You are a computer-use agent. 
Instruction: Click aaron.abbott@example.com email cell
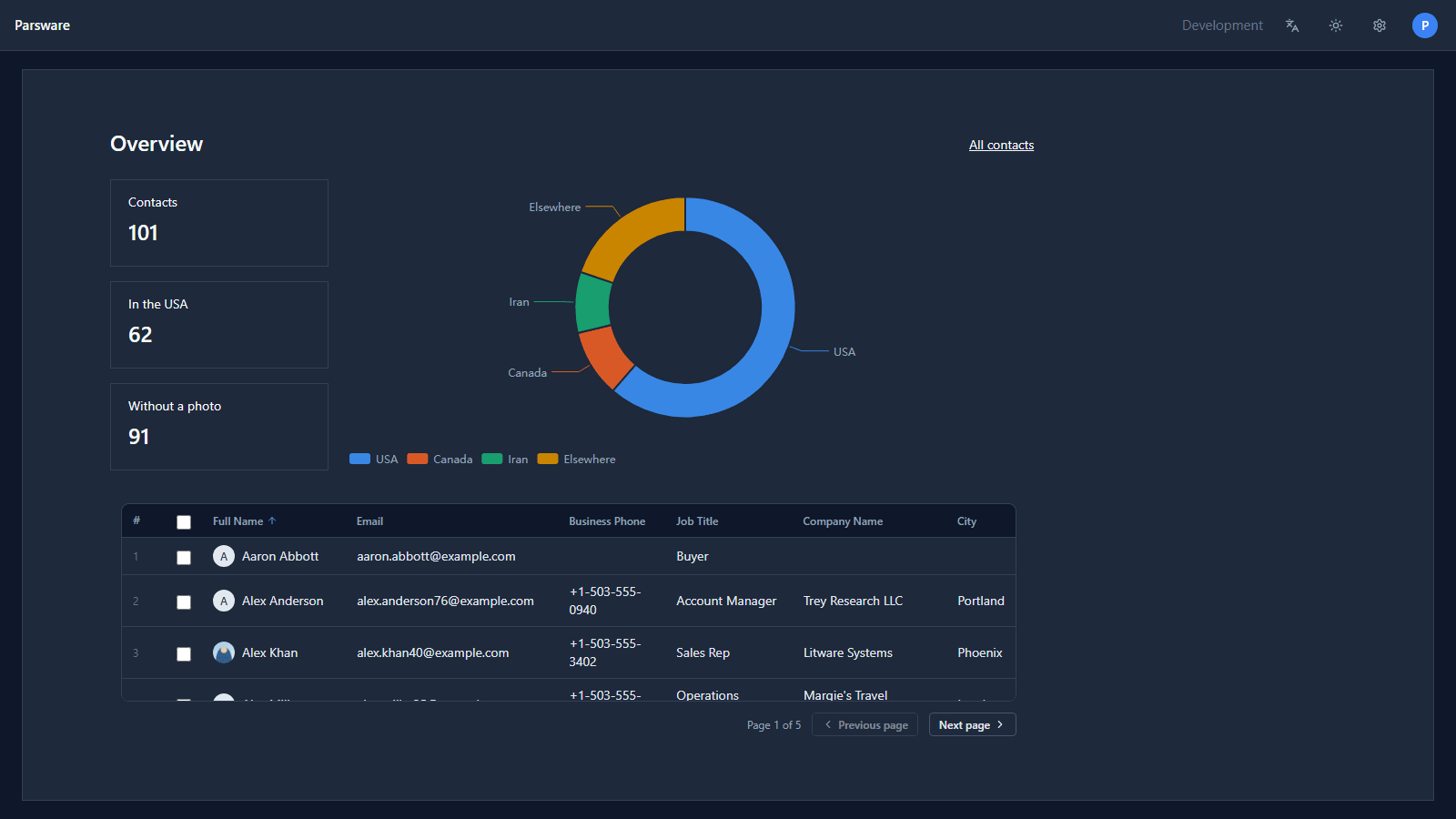436,556
